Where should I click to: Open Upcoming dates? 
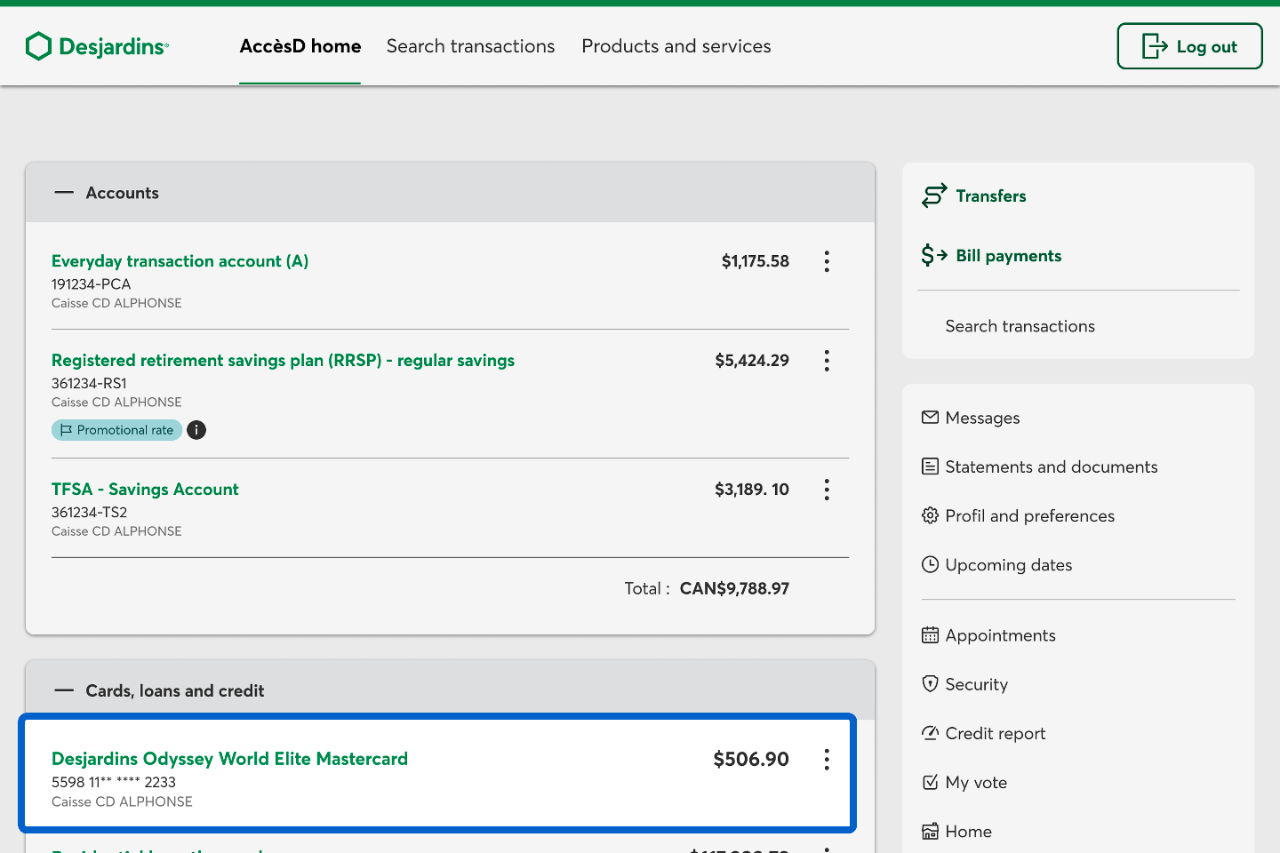coord(1009,565)
